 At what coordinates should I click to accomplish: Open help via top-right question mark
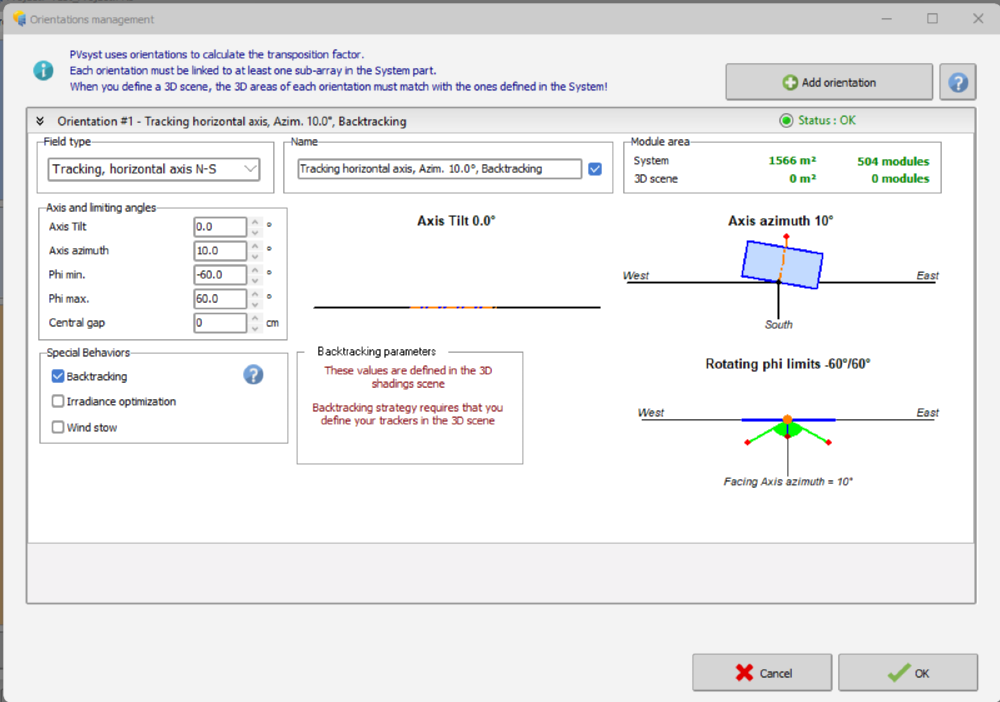pos(957,83)
